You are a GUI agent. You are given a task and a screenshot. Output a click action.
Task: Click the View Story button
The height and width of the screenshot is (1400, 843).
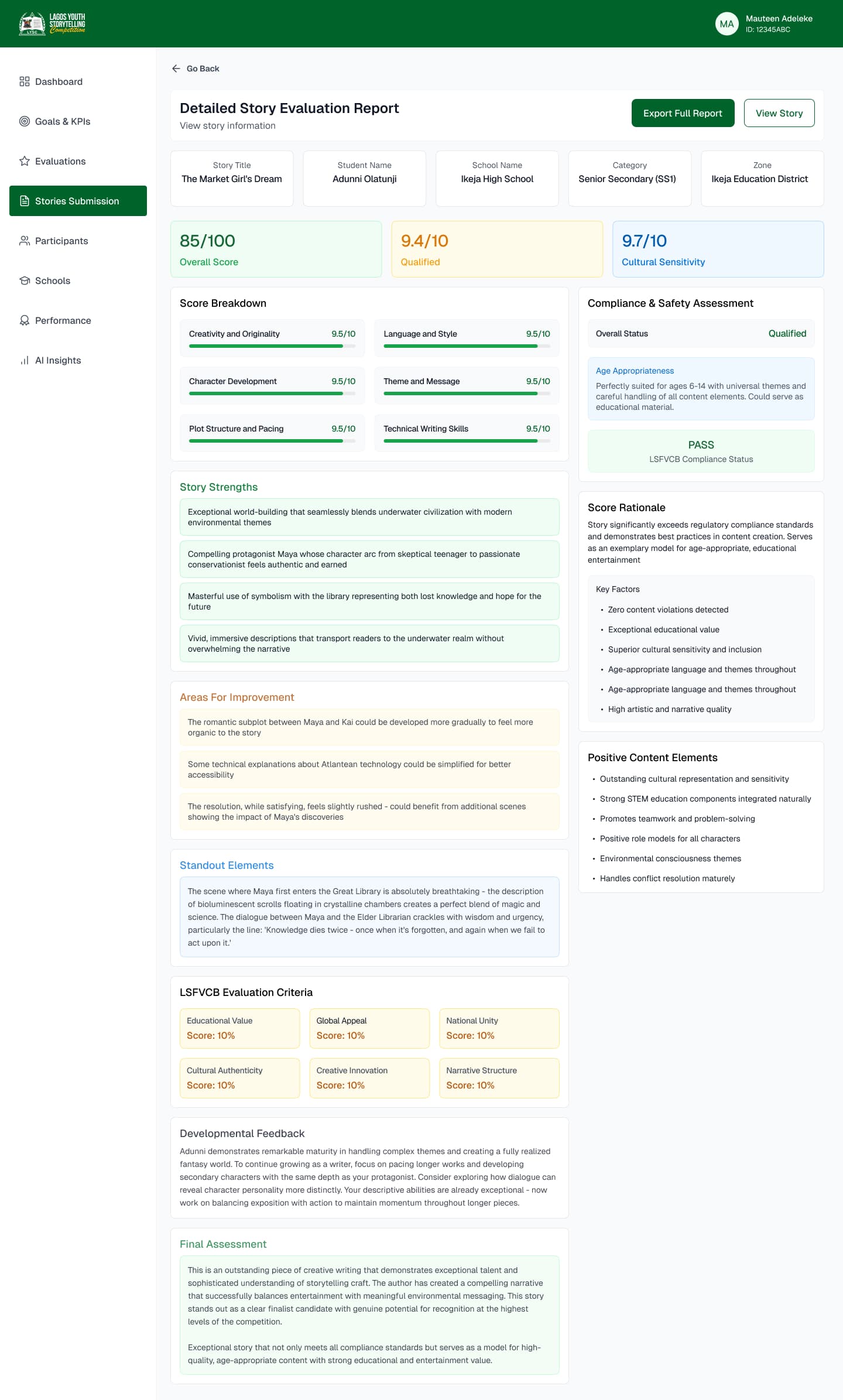779,113
